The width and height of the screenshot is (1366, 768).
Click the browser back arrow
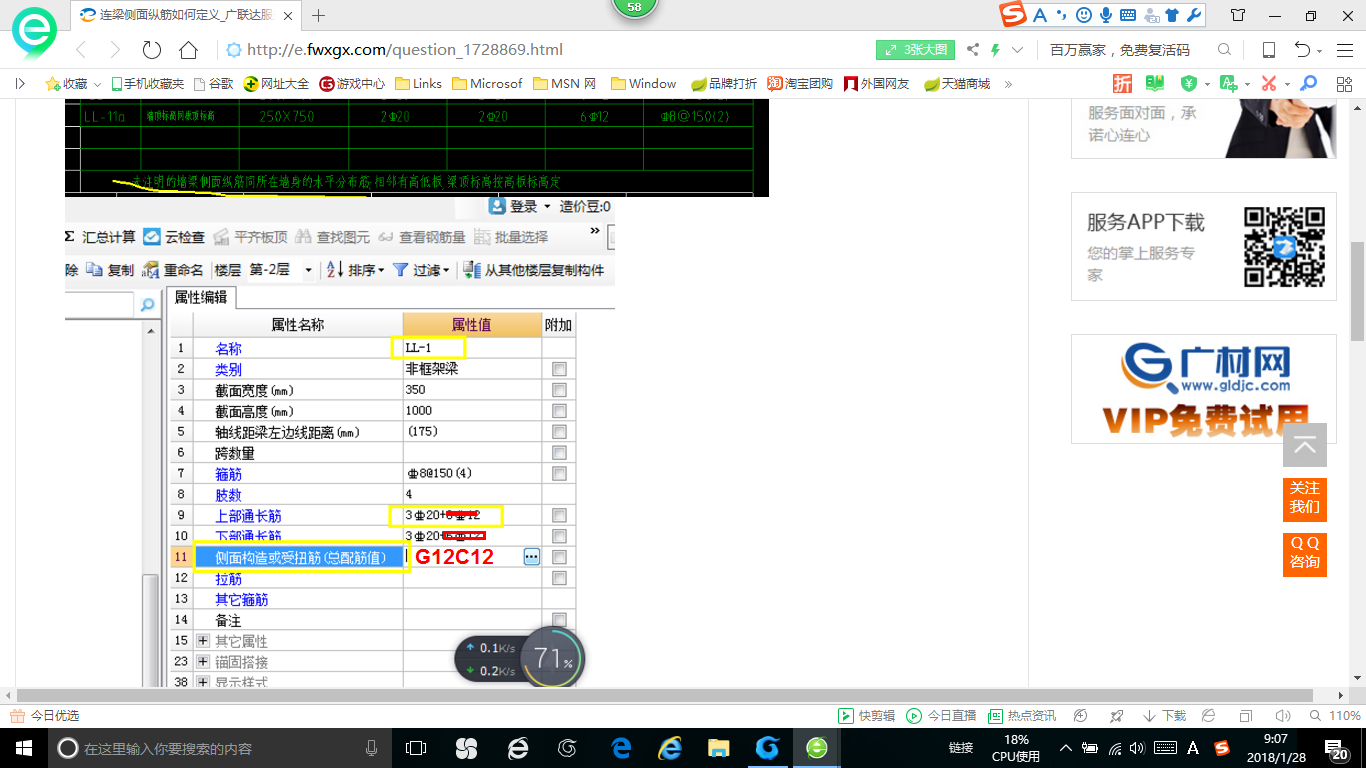[x=82, y=50]
